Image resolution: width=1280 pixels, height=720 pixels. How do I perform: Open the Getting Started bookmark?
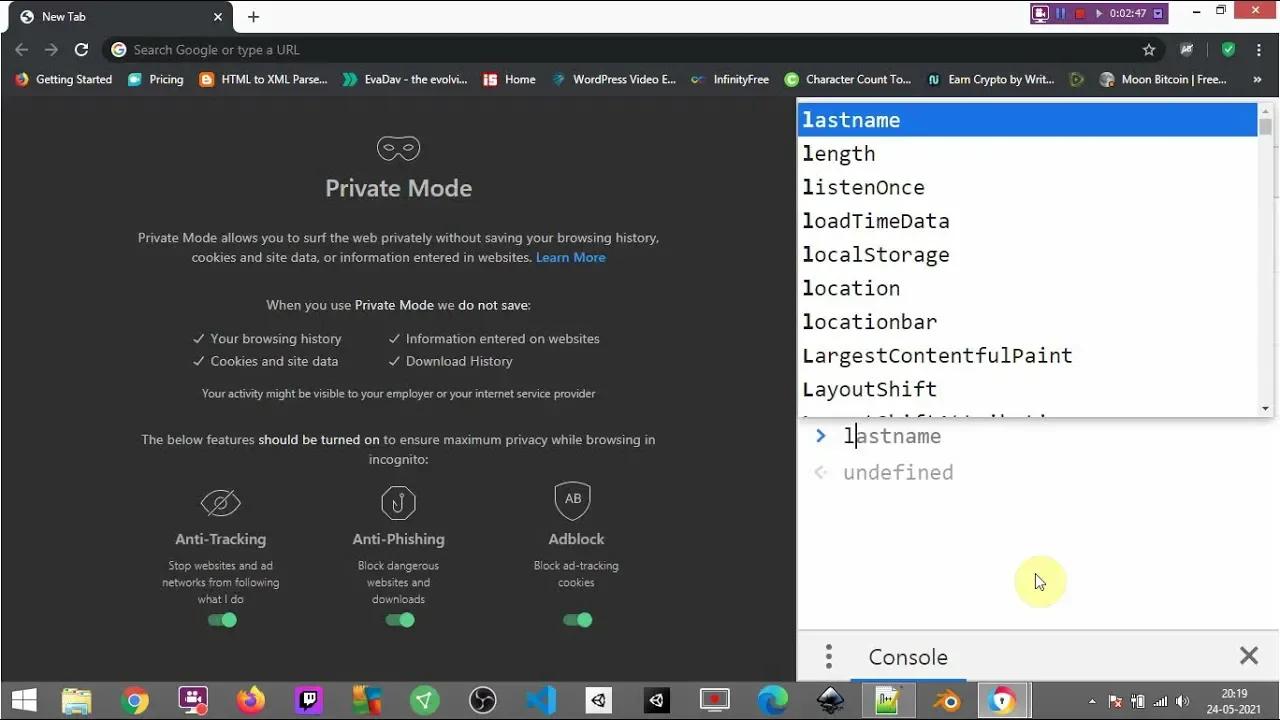pos(63,79)
